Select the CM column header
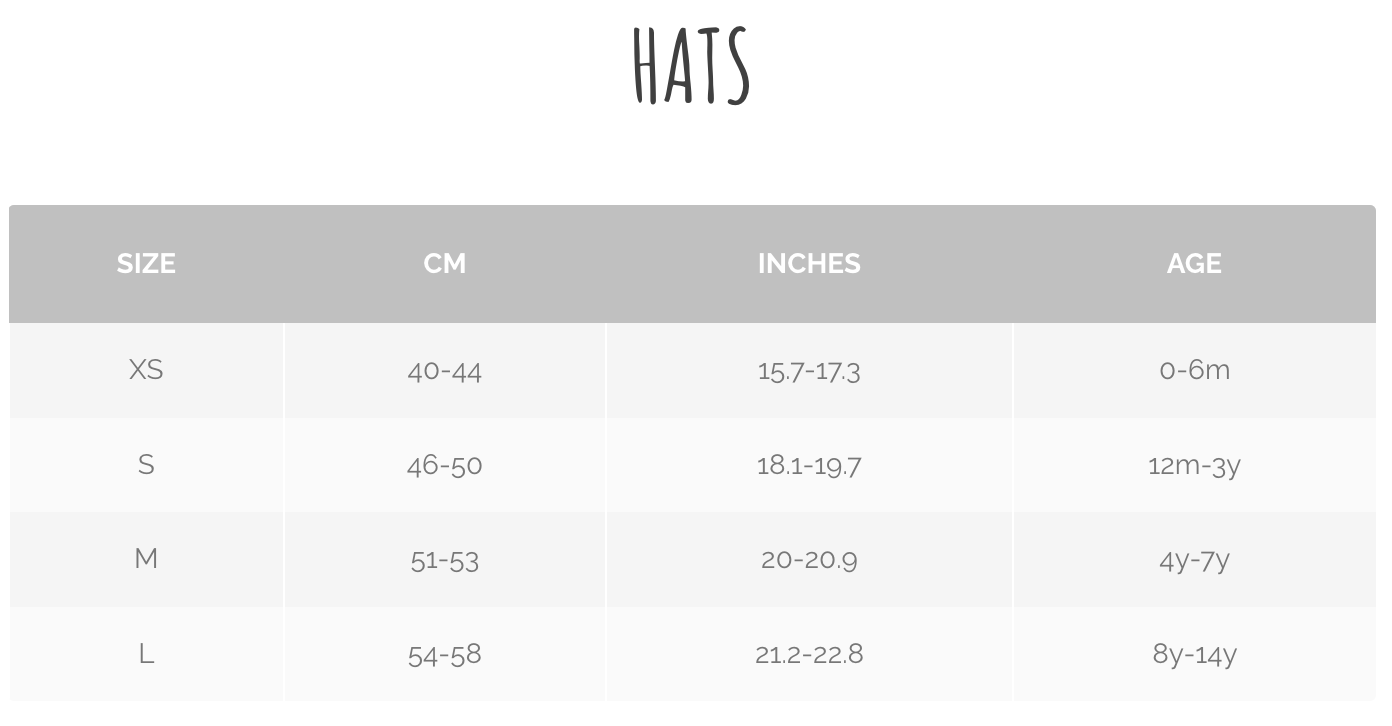The height and width of the screenshot is (726, 1392). click(444, 263)
